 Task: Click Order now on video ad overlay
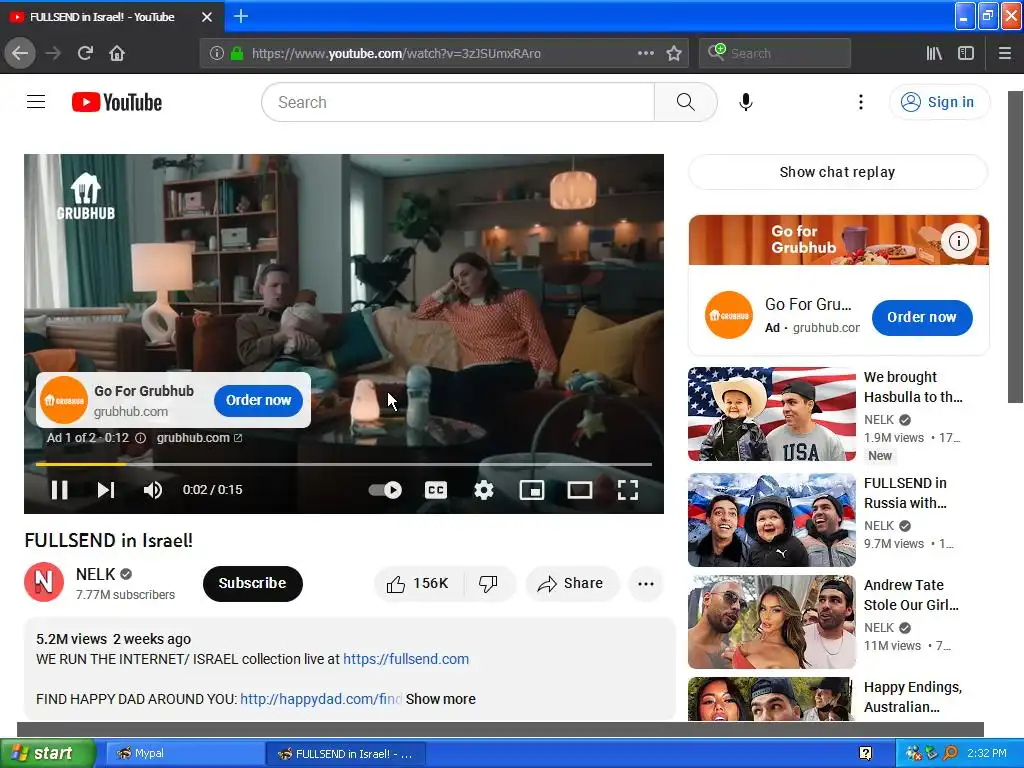click(259, 400)
